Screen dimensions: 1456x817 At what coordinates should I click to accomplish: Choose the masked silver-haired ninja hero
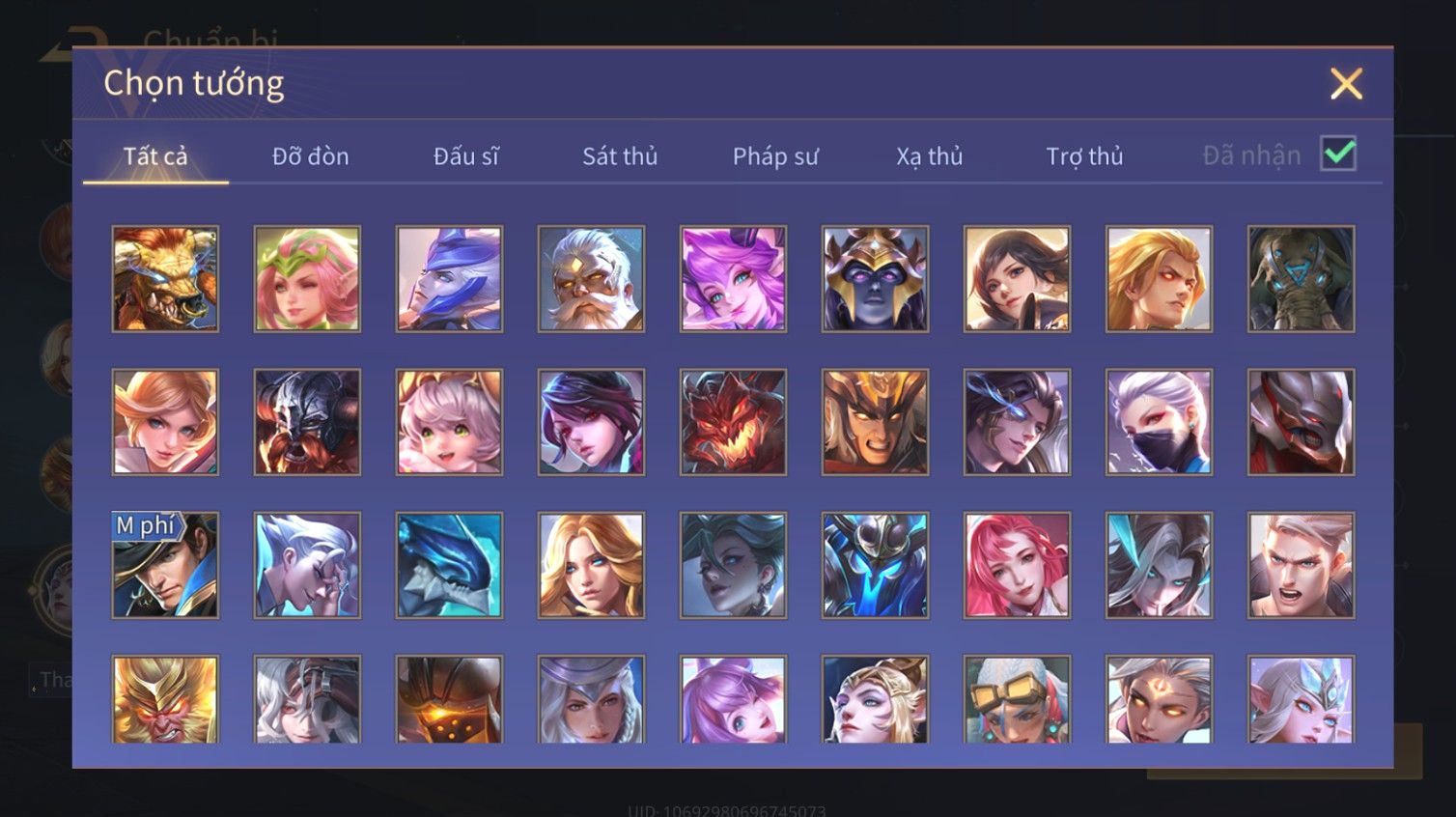pos(1159,422)
